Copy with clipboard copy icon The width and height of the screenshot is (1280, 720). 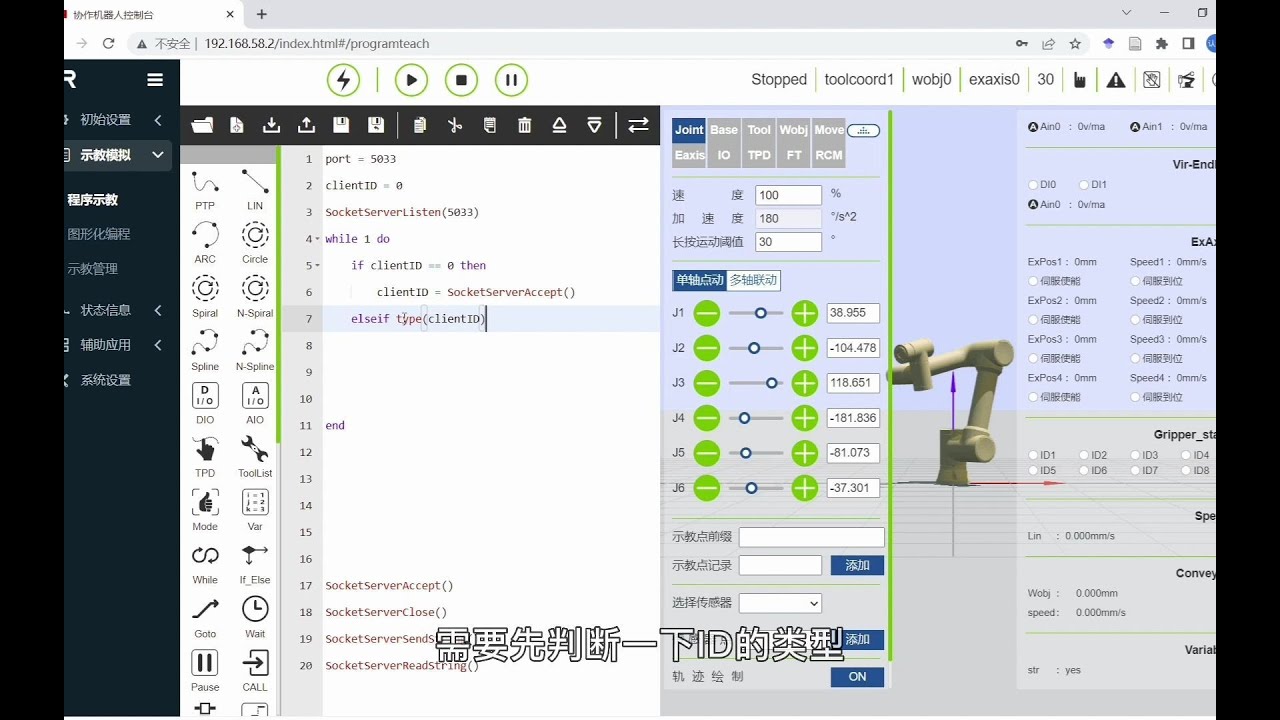(x=420, y=125)
